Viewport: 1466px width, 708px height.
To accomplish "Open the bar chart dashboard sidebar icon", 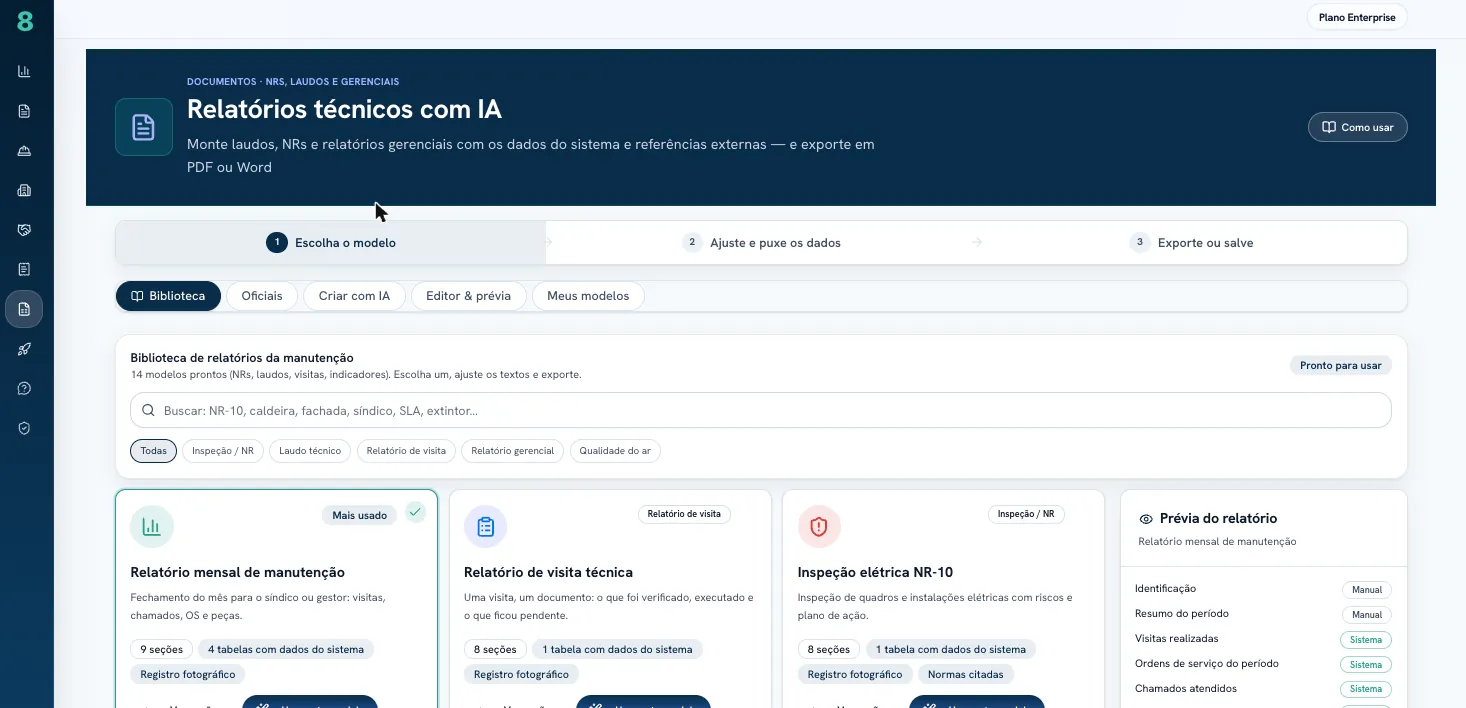I will 24,71.
